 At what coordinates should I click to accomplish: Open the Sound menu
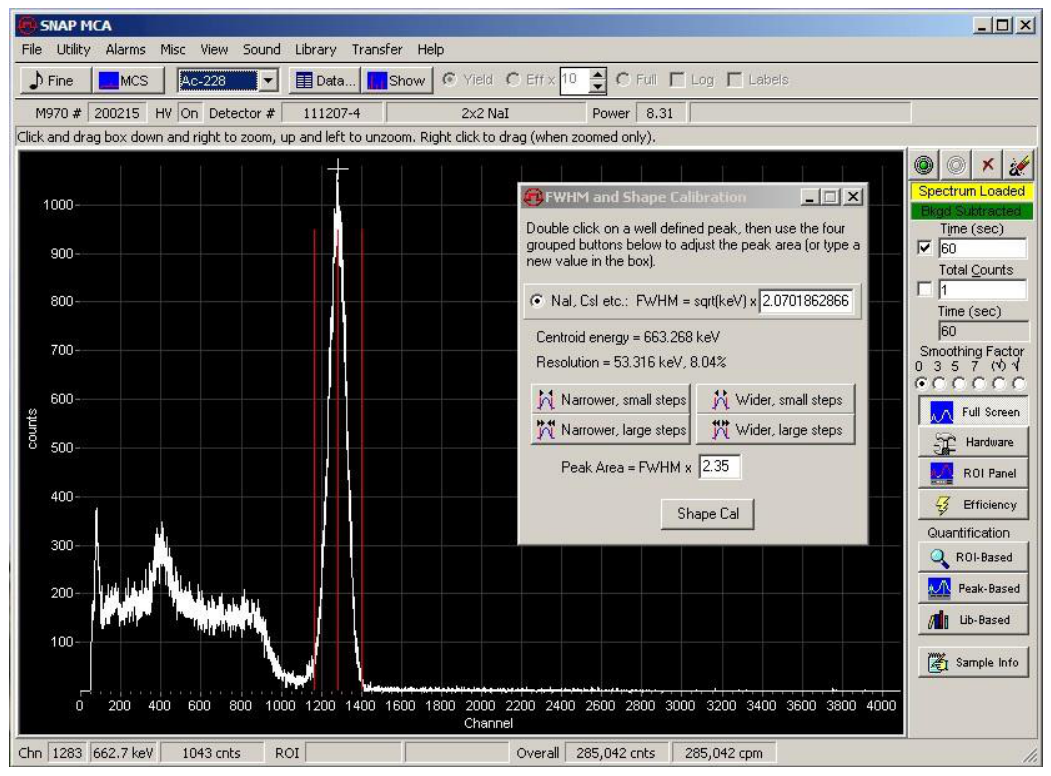tap(261, 50)
